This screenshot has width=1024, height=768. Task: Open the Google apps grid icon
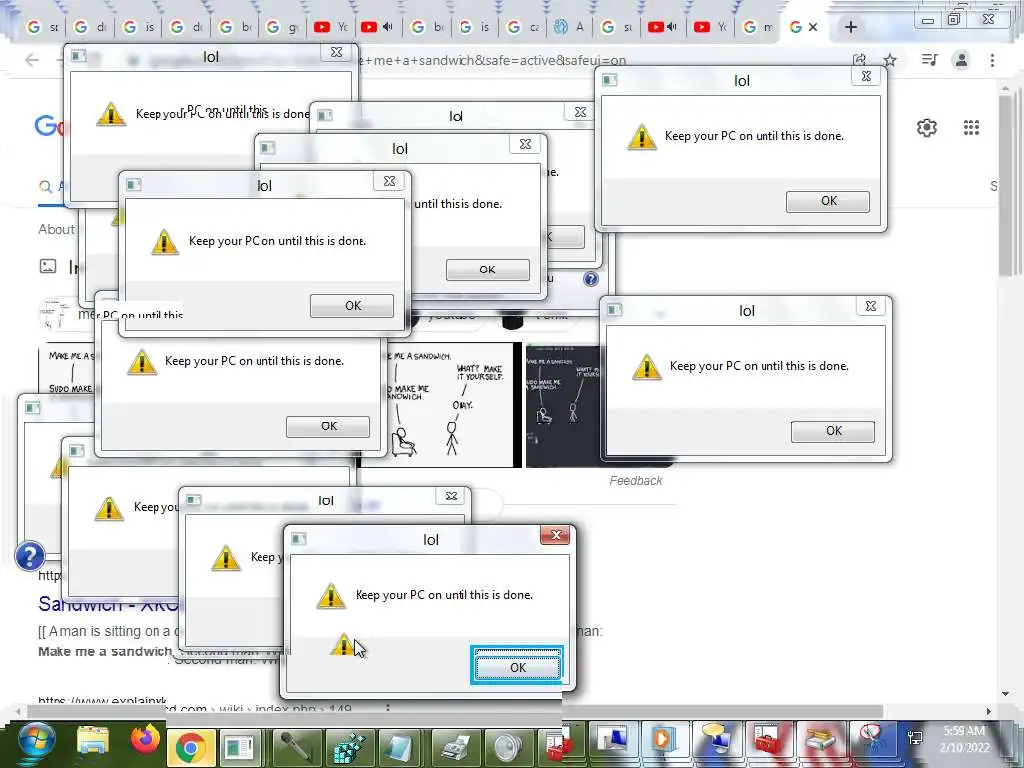pos(971,127)
